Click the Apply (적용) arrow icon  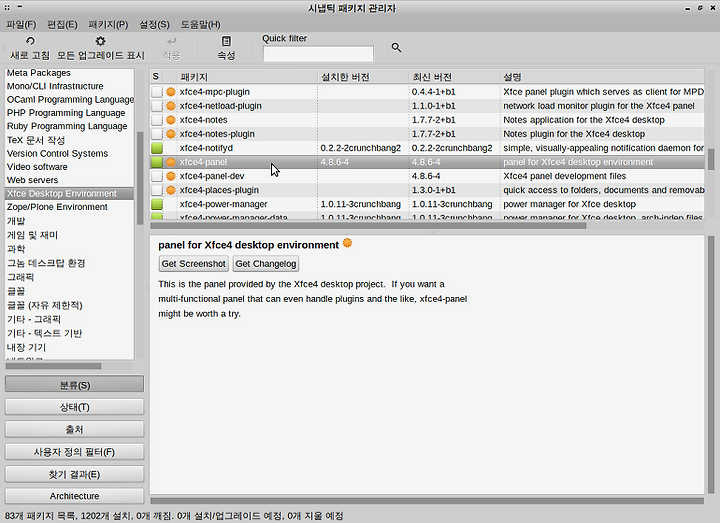pos(171,41)
